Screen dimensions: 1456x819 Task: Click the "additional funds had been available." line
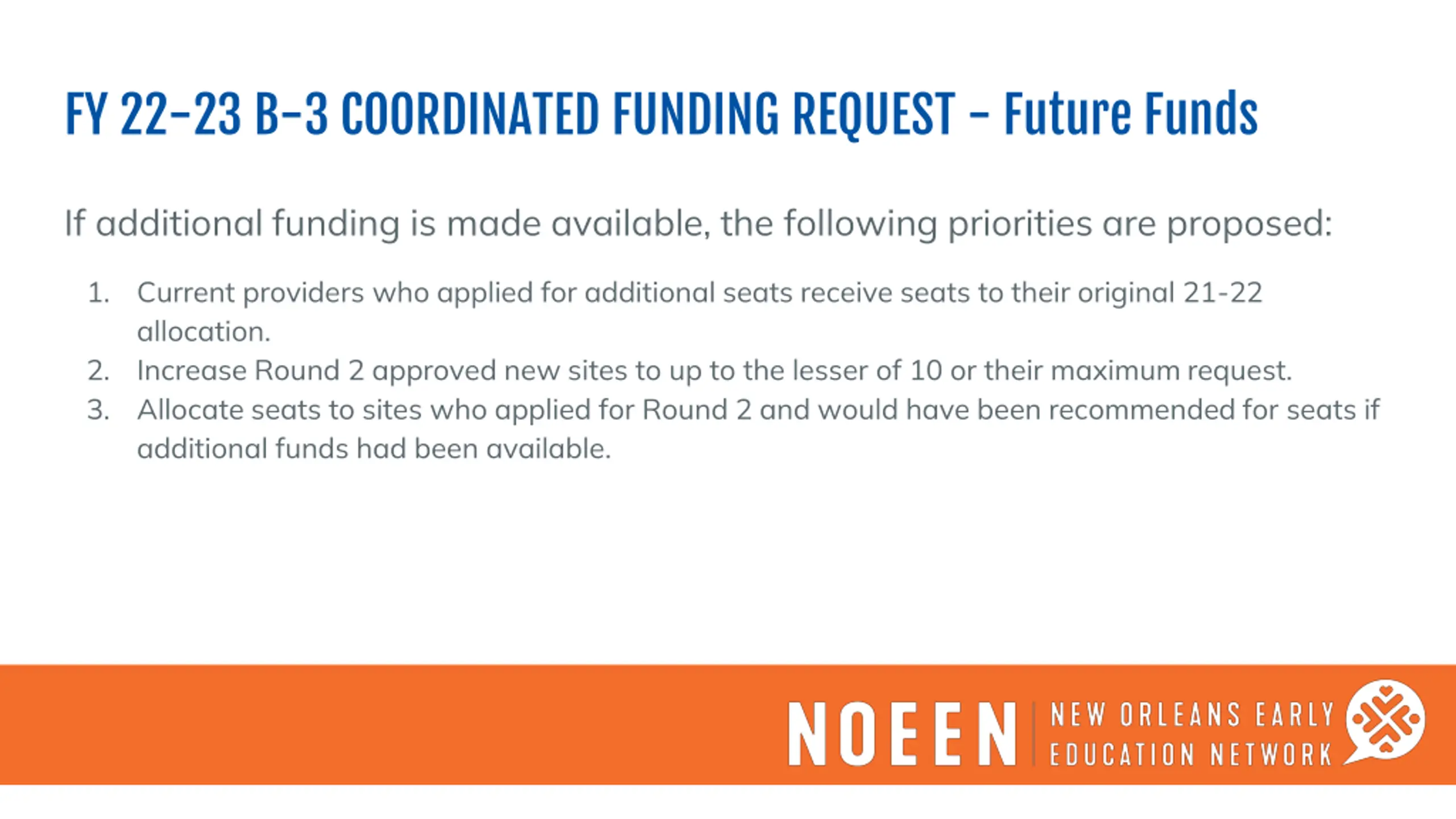(x=374, y=449)
